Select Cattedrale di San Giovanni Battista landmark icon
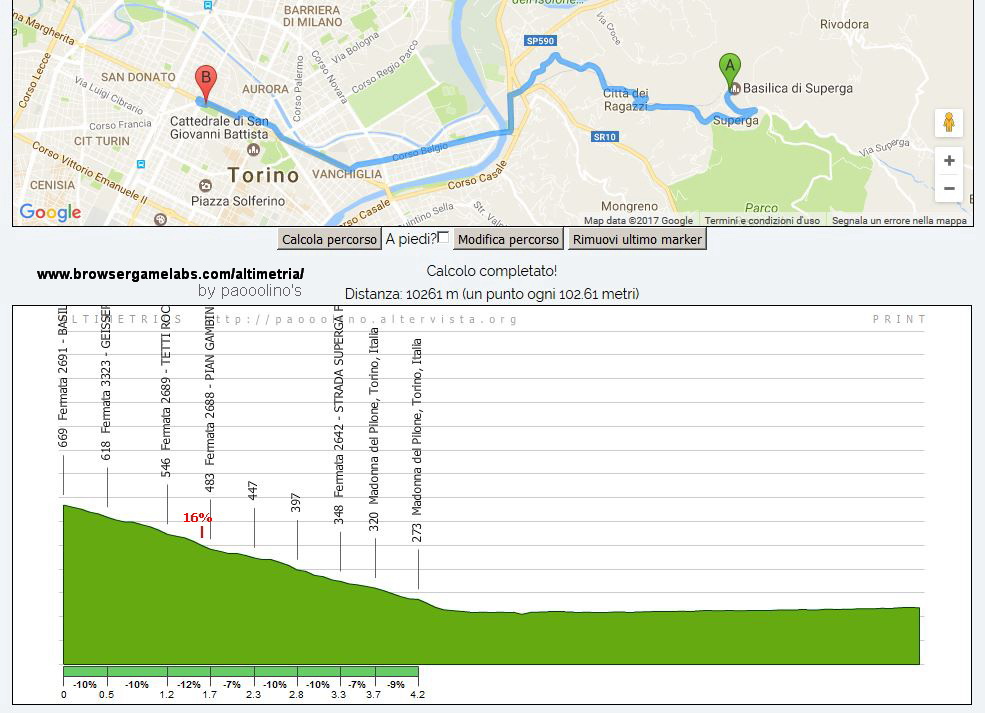The image size is (985, 713). coord(253,150)
